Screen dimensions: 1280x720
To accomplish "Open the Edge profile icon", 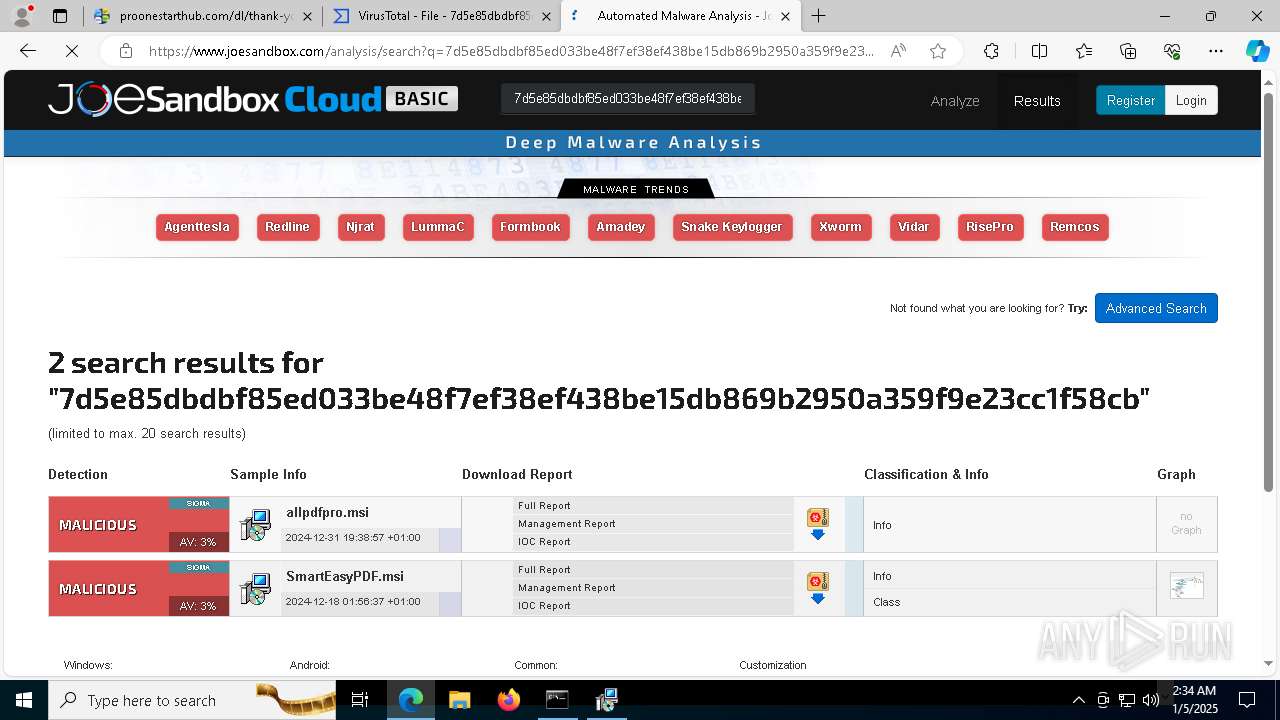I will (22, 16).
